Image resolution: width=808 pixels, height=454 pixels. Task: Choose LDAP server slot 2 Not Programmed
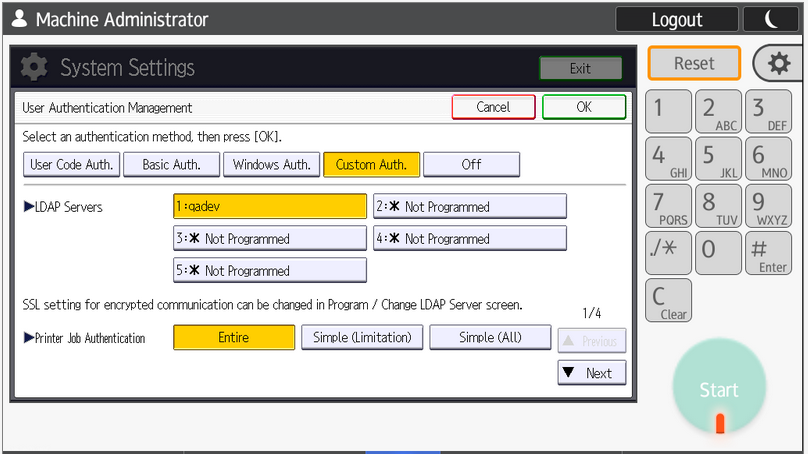click(470, 207)
